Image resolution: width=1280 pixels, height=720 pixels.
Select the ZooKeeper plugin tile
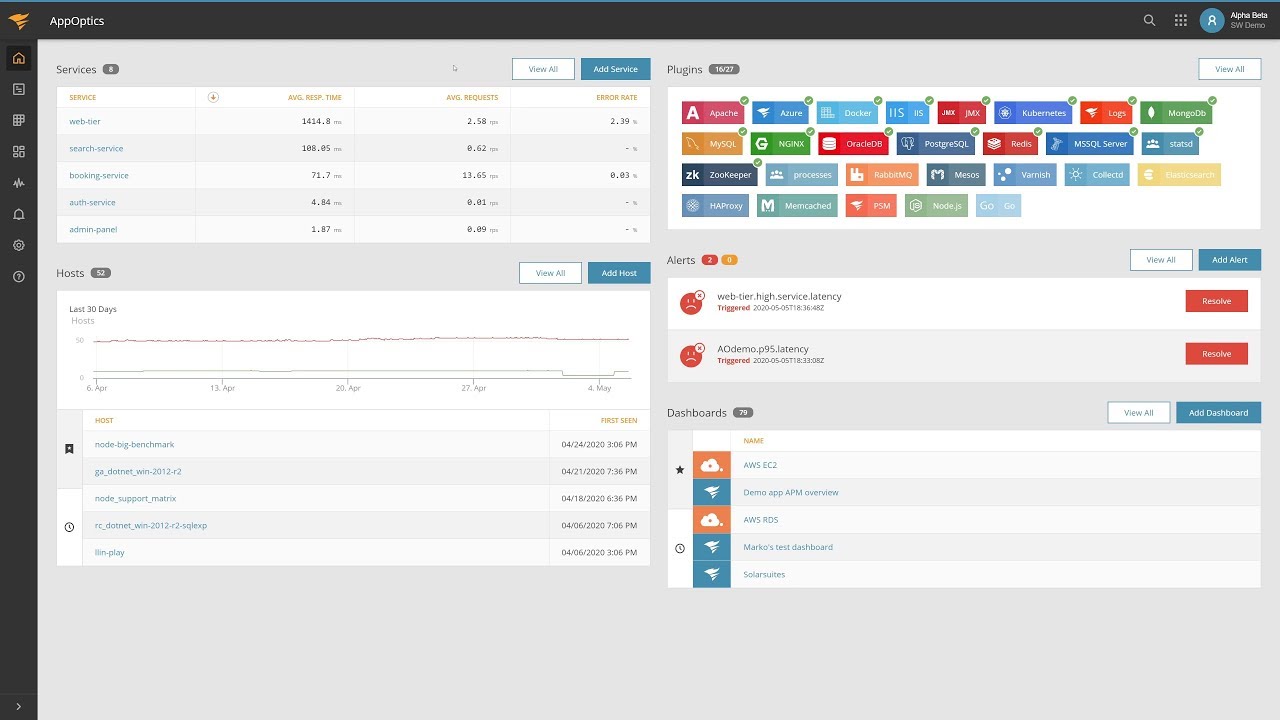pyautogui.click(x=720, y=175)
